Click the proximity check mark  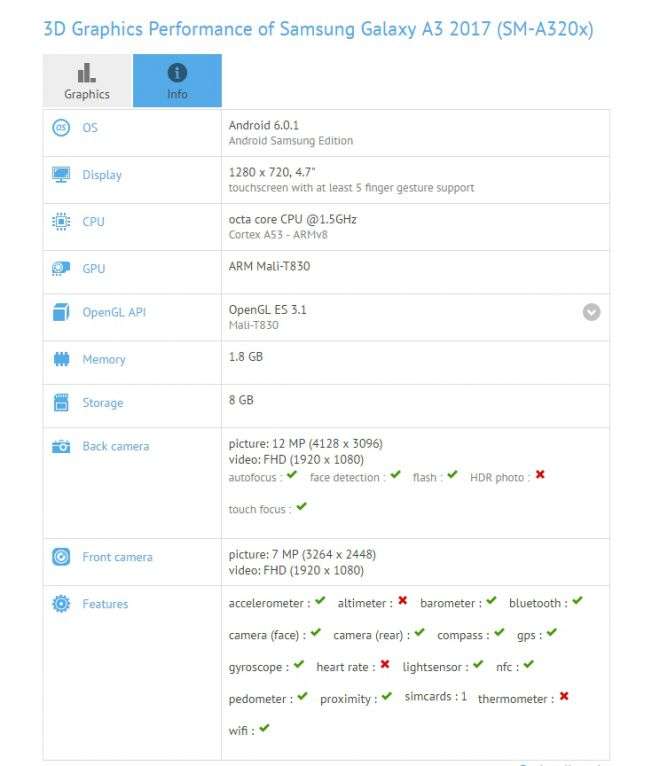point(387,696)
